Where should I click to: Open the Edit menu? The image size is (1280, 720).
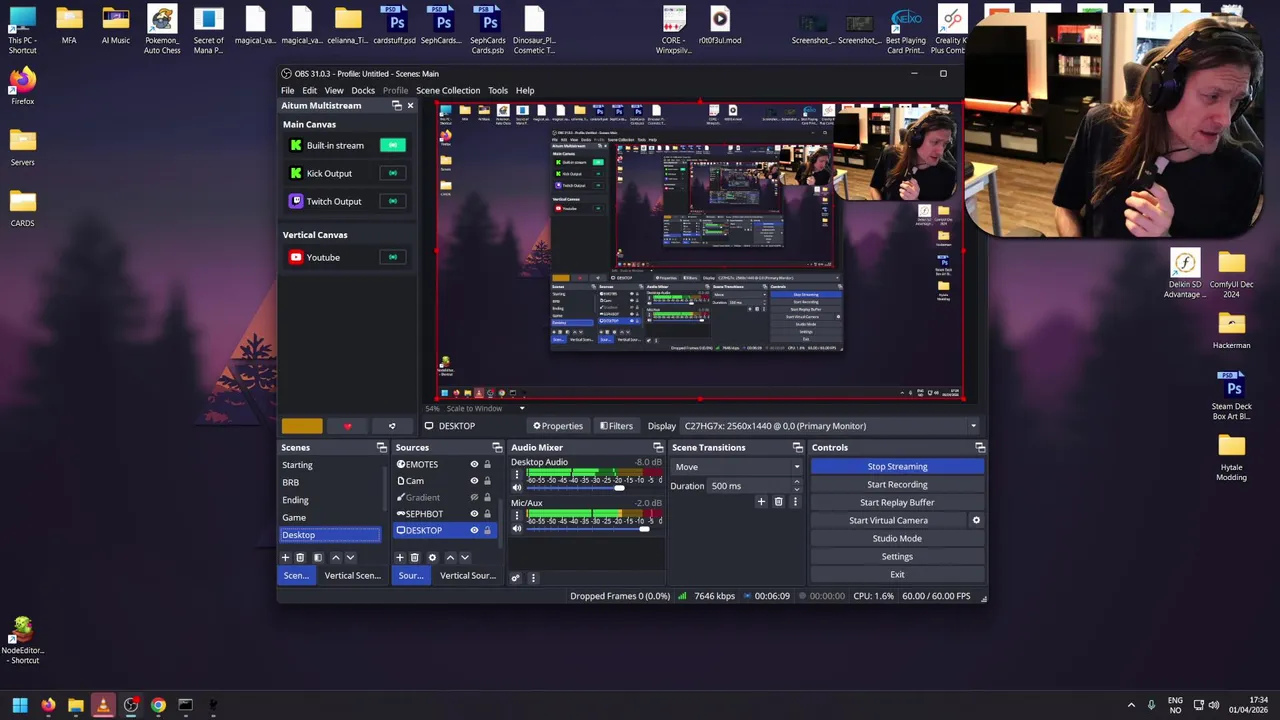pos(310,90)
